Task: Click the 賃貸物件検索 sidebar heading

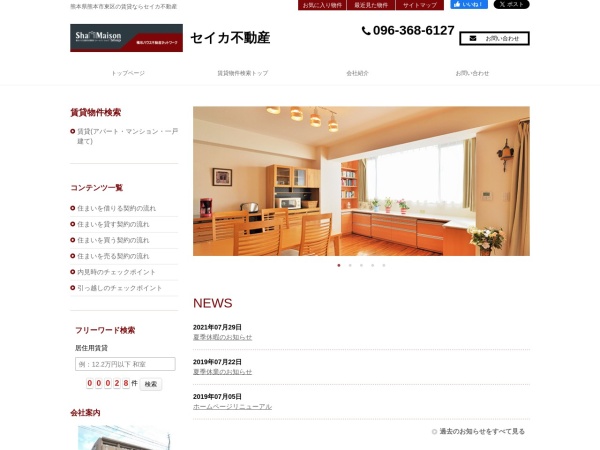Action: [x=96, y=113]
